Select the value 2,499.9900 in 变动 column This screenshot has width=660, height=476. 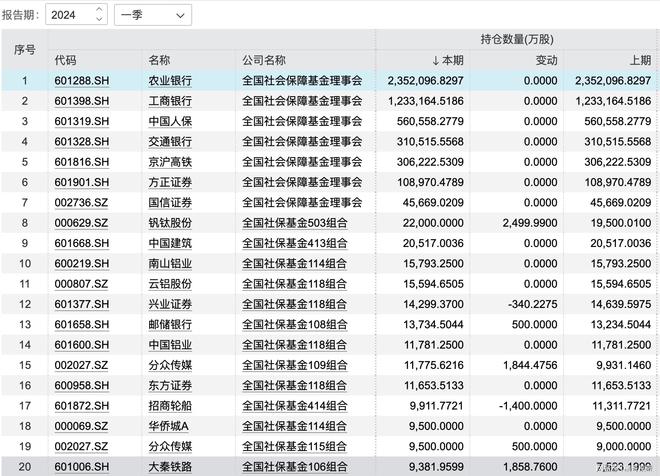[530, 223]
